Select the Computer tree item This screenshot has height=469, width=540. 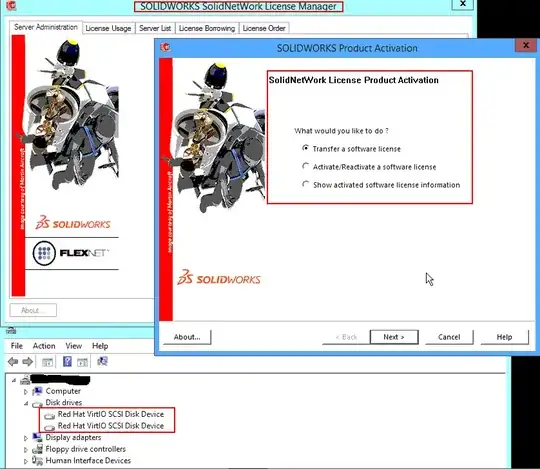tap(57, 391)
